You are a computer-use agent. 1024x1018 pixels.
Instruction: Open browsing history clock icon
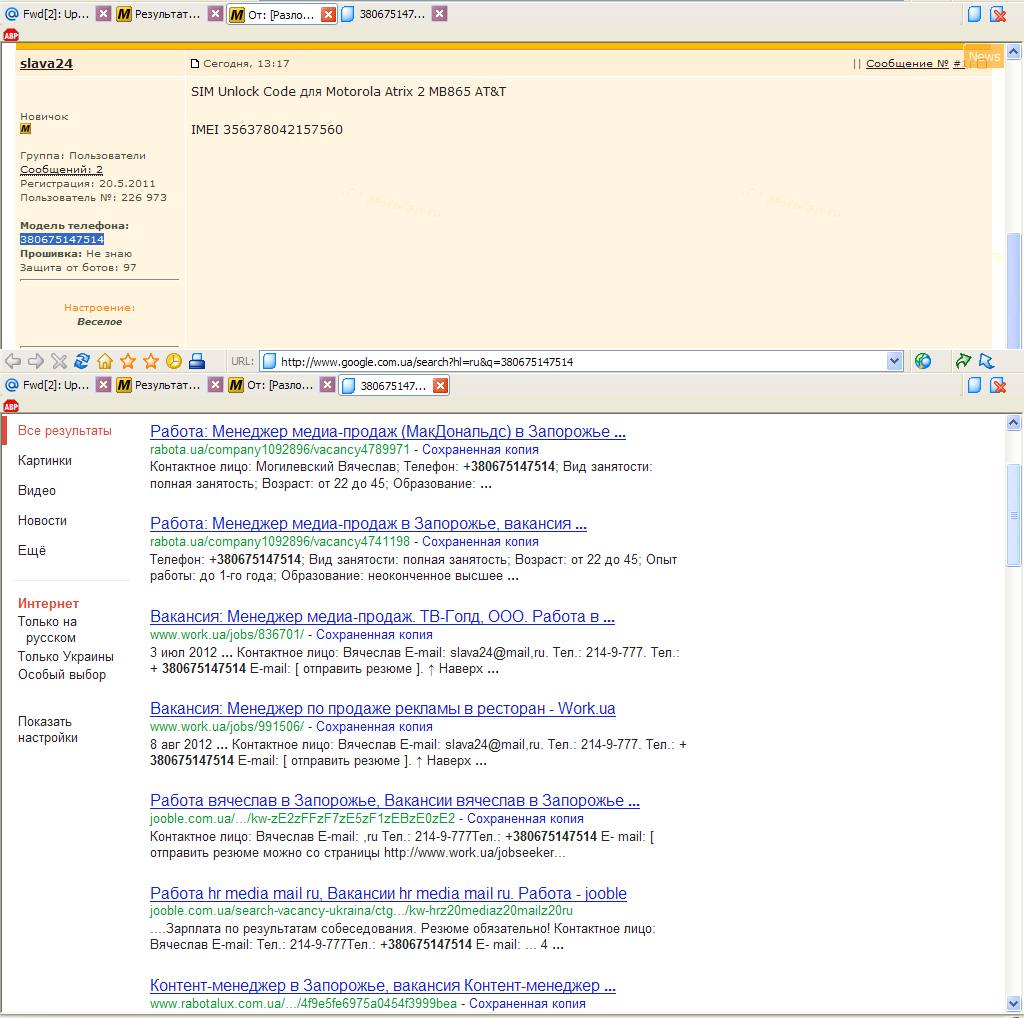[x=174, y=361]
